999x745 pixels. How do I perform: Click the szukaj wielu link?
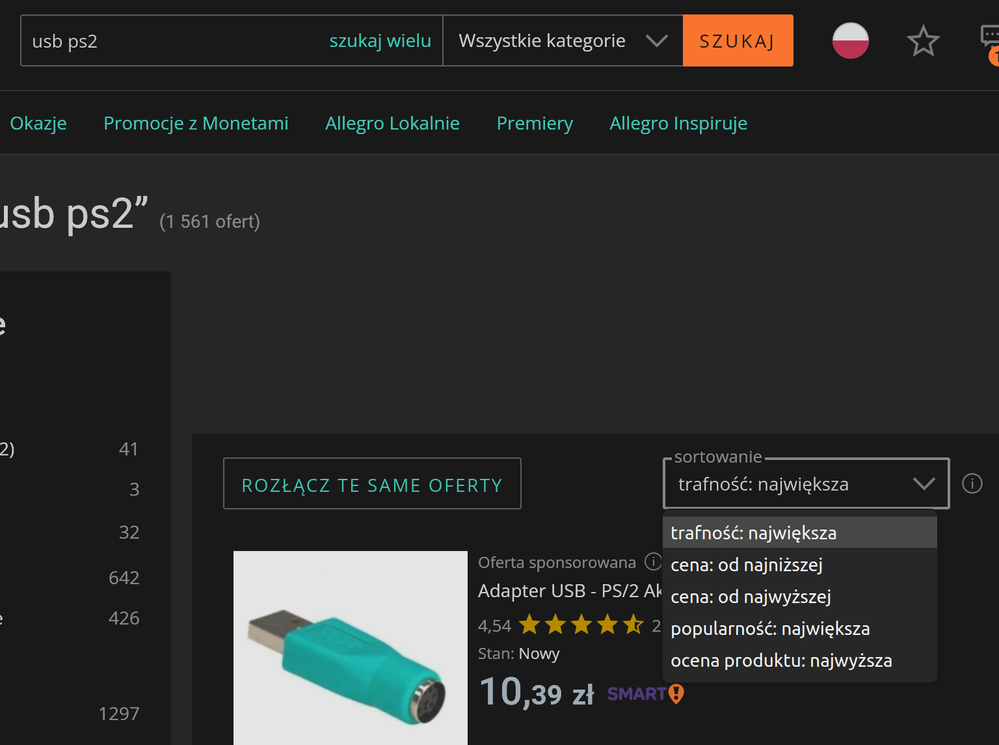(380, 41)
